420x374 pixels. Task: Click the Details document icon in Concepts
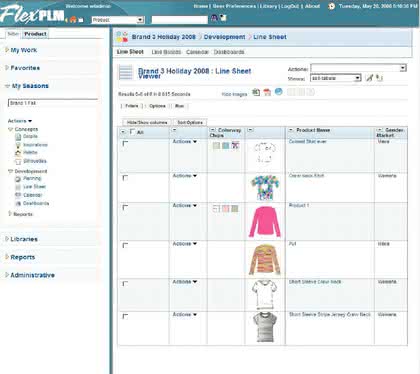(x=18, y=136)
